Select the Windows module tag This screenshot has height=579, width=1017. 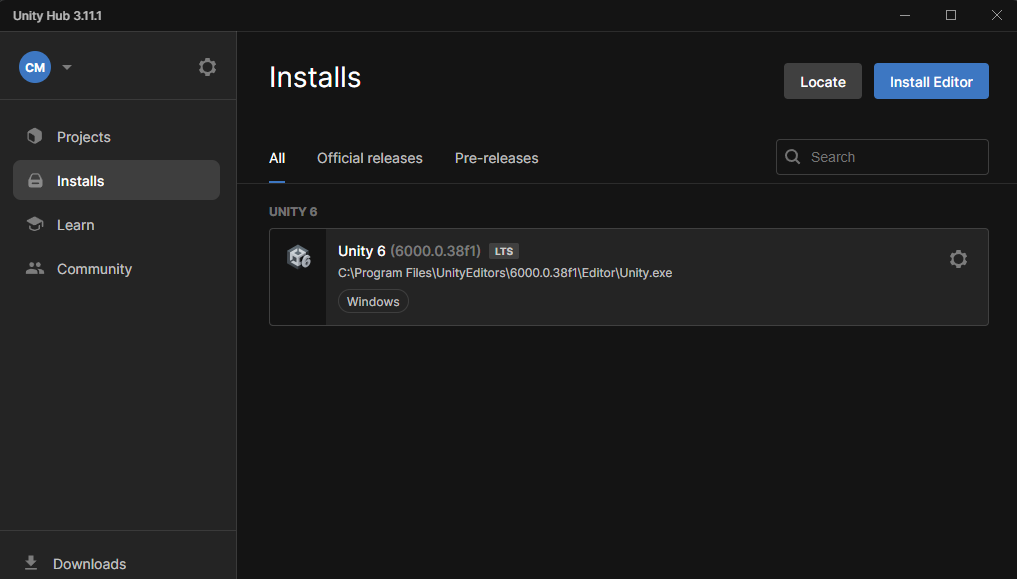[373, 301]
